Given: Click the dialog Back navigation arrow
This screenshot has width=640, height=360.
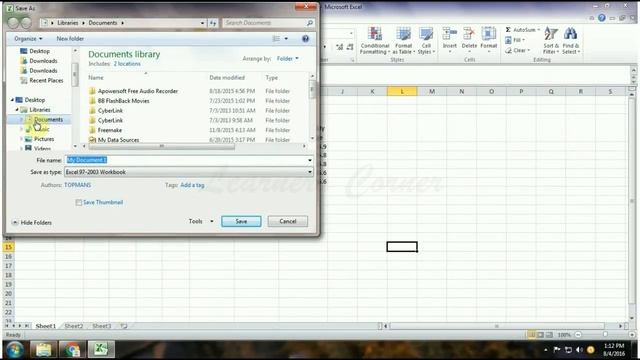Looking at the screenshot, I should [13, 23].
